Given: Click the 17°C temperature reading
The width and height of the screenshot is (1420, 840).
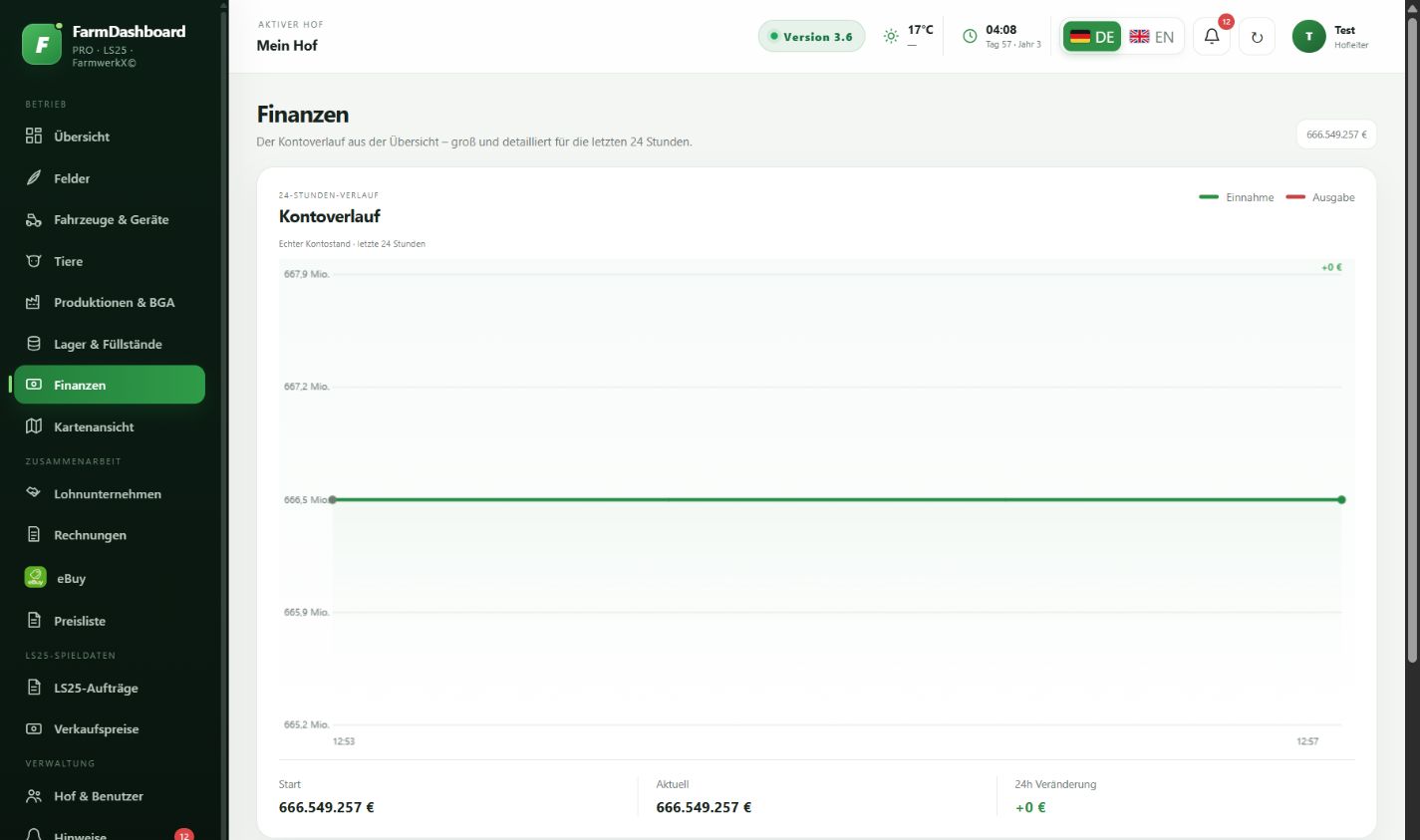Looking at the screenshot, I should pyautogui.click(x=921, y=30).
